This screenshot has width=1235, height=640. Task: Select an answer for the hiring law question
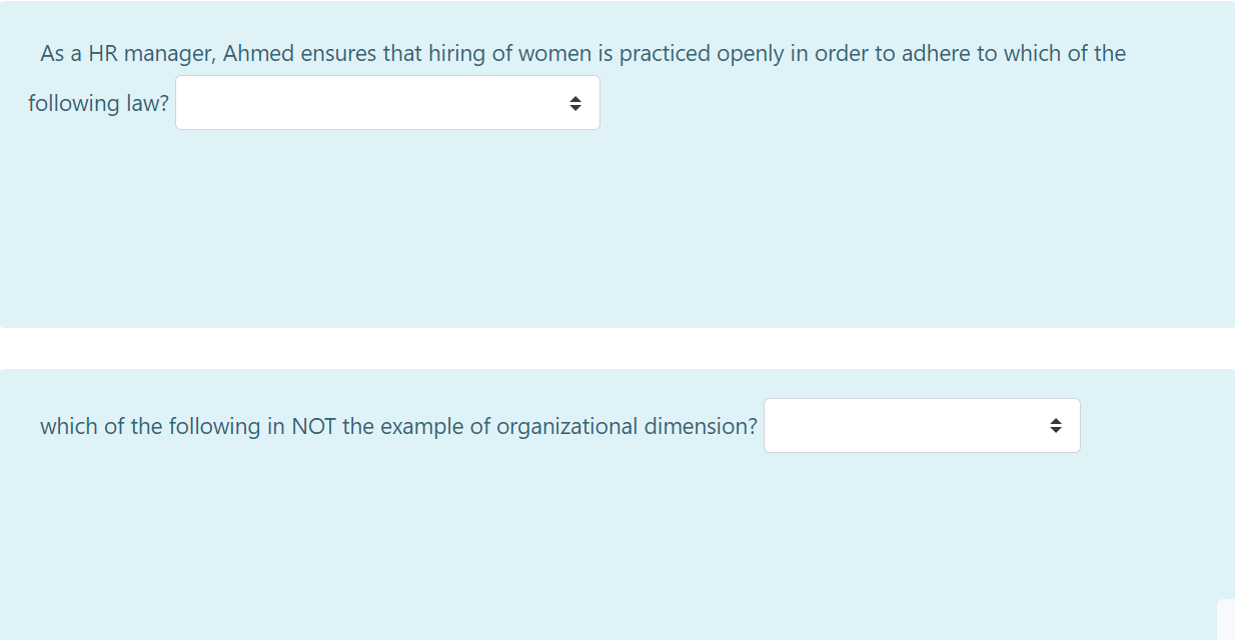tap(387, 102)
